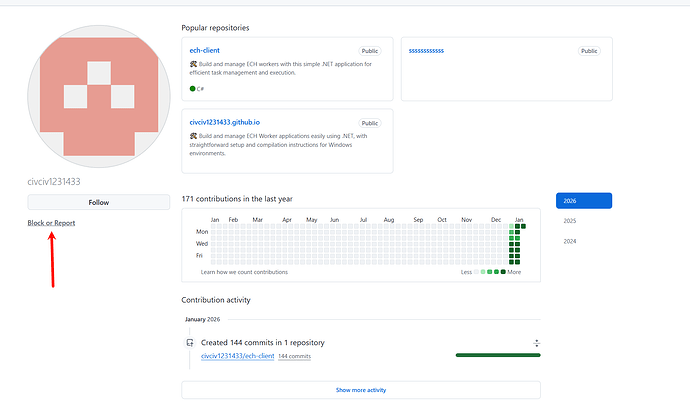Select the 2025 contributions year
This screenshot has height=404, width=690.
[x=569, y=221]
